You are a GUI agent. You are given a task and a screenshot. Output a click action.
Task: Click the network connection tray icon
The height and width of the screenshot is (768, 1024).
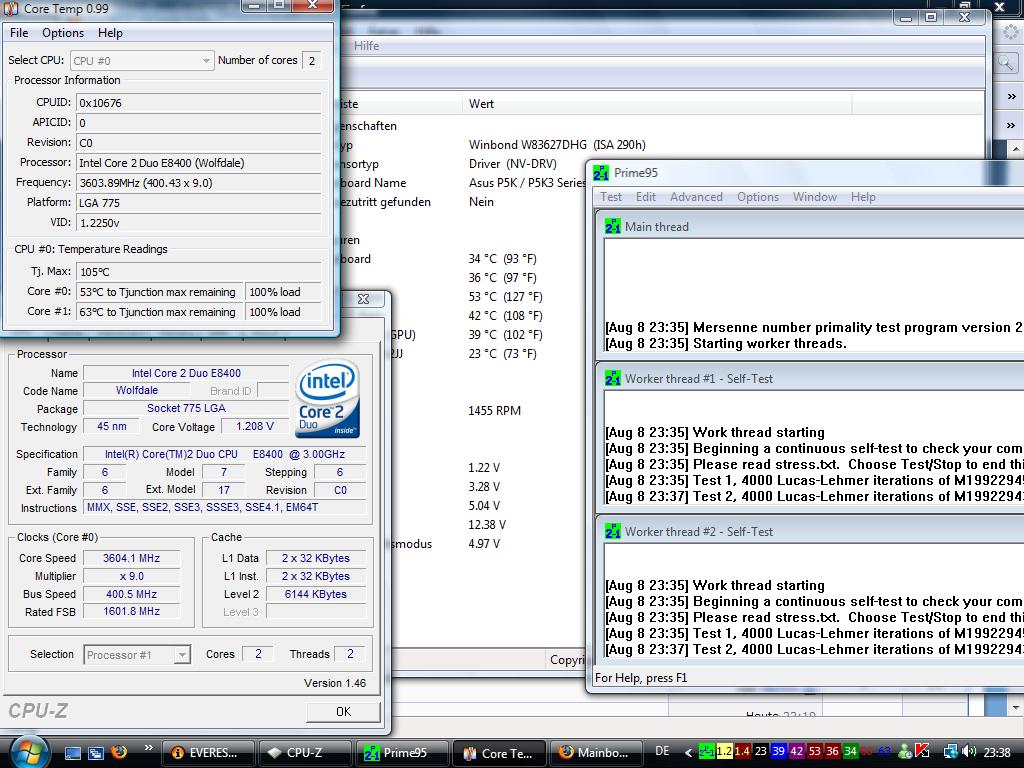(951, 752)
